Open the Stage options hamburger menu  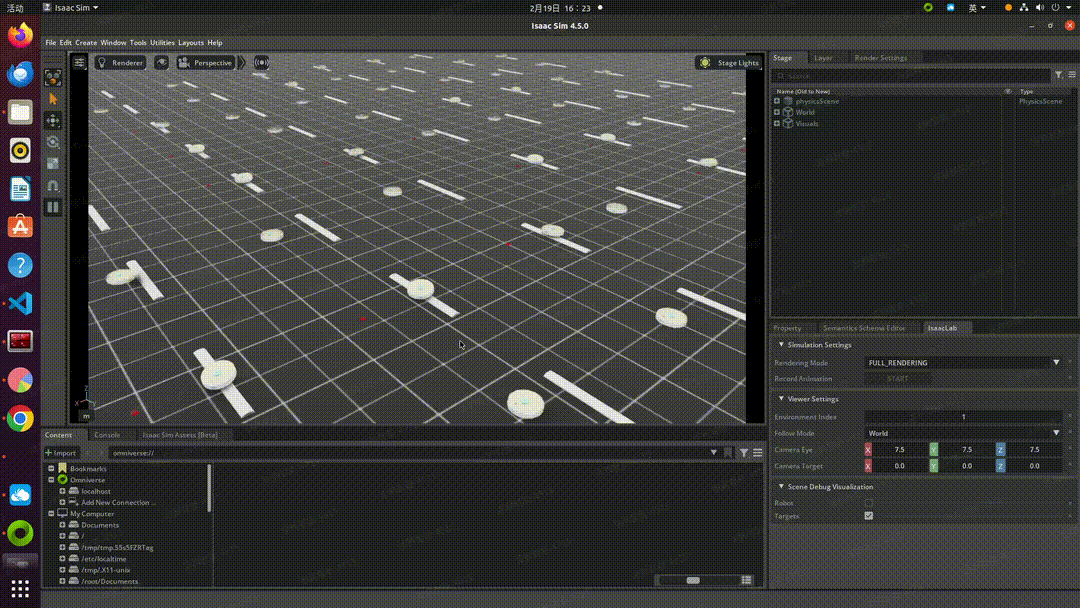point(1072,74)
